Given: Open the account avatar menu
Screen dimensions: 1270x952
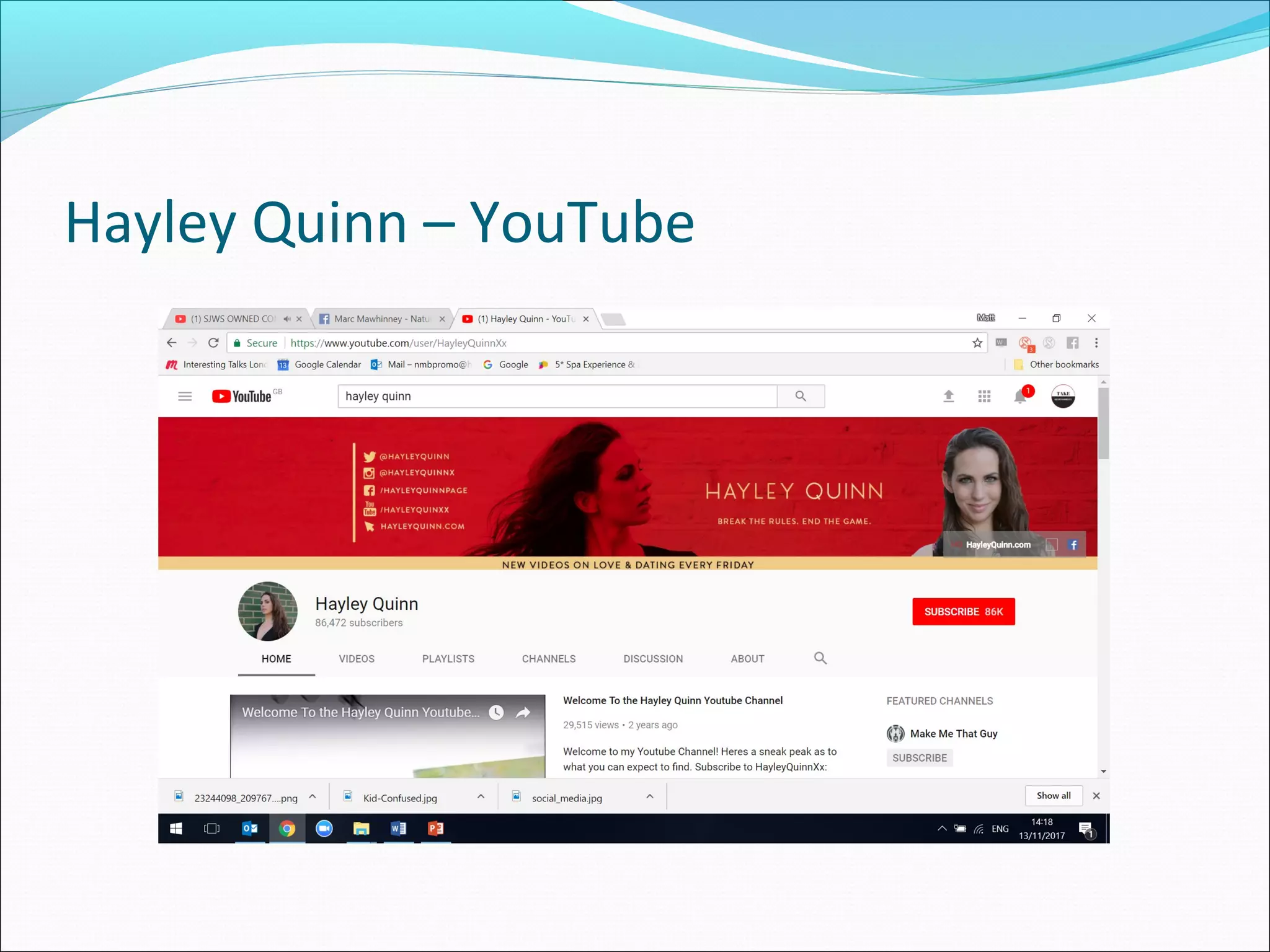Looking at the screenshot, I should pyautogui.click(x=1063, y=396).
